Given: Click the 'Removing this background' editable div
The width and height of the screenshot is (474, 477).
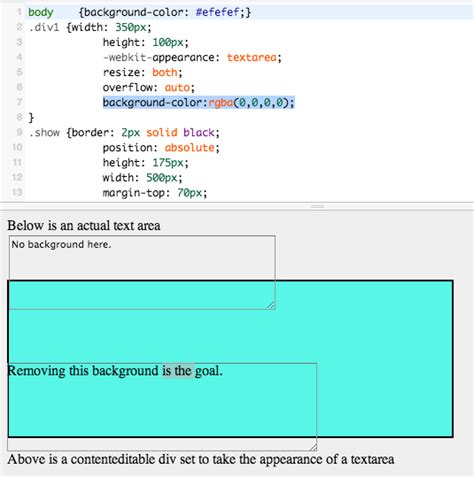Looking at the screenshot, I should pyautogui.click(x=162, y=407).
